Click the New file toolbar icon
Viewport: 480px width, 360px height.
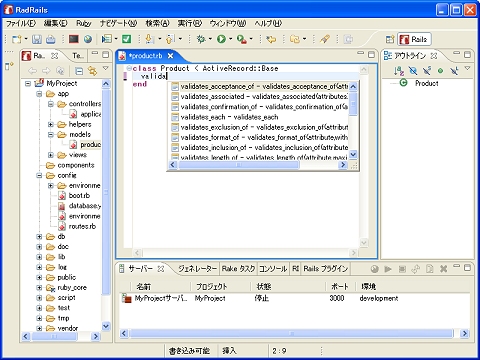pos(17,39)
